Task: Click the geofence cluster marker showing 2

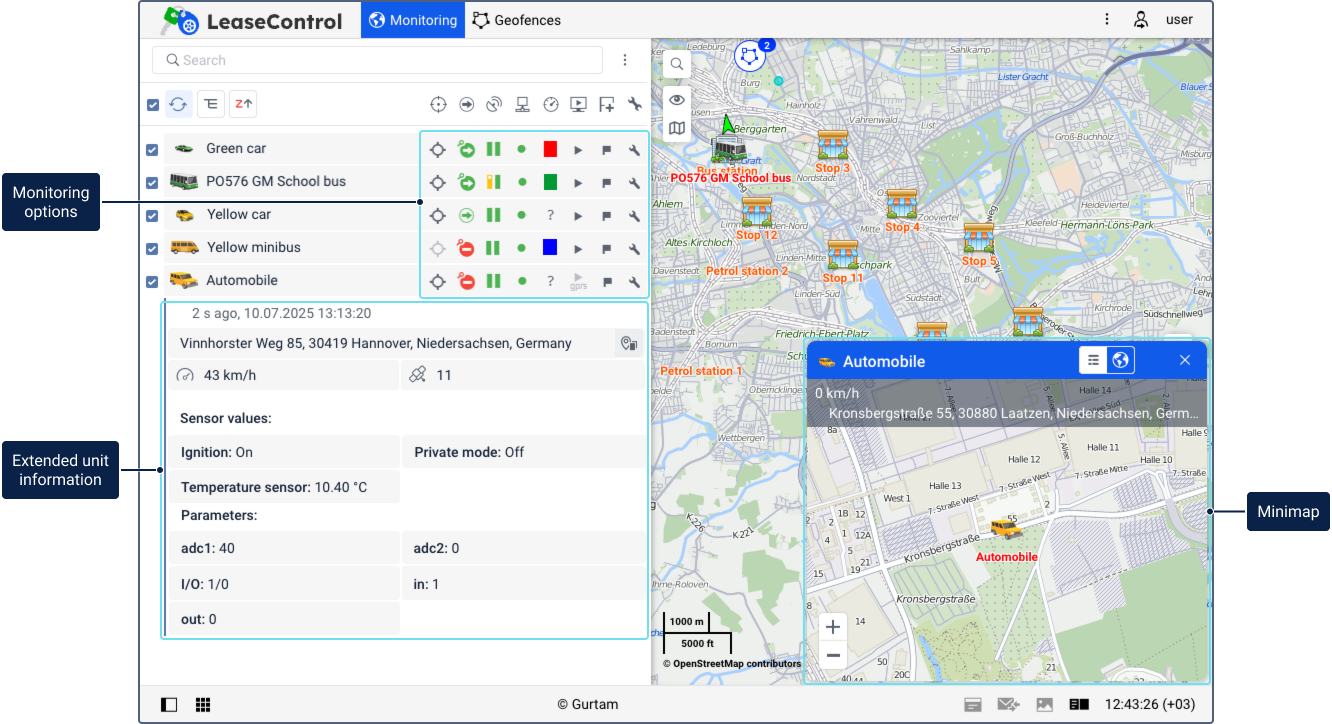Action: [750, 55]
